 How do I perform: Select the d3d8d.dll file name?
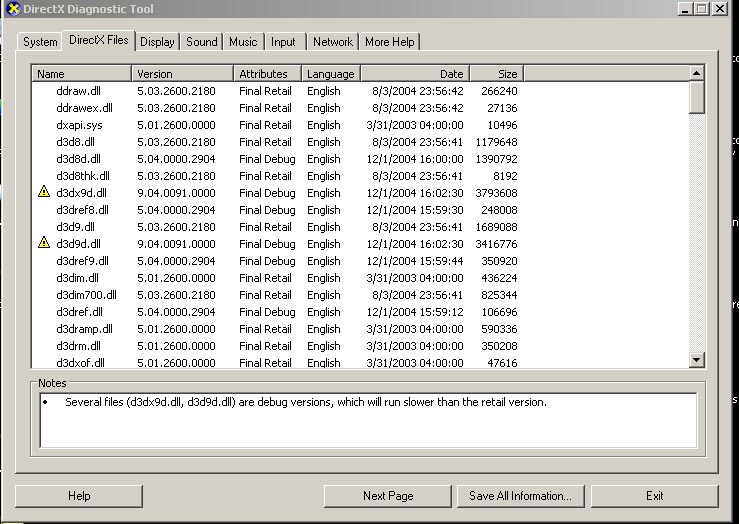pos(78,159)
